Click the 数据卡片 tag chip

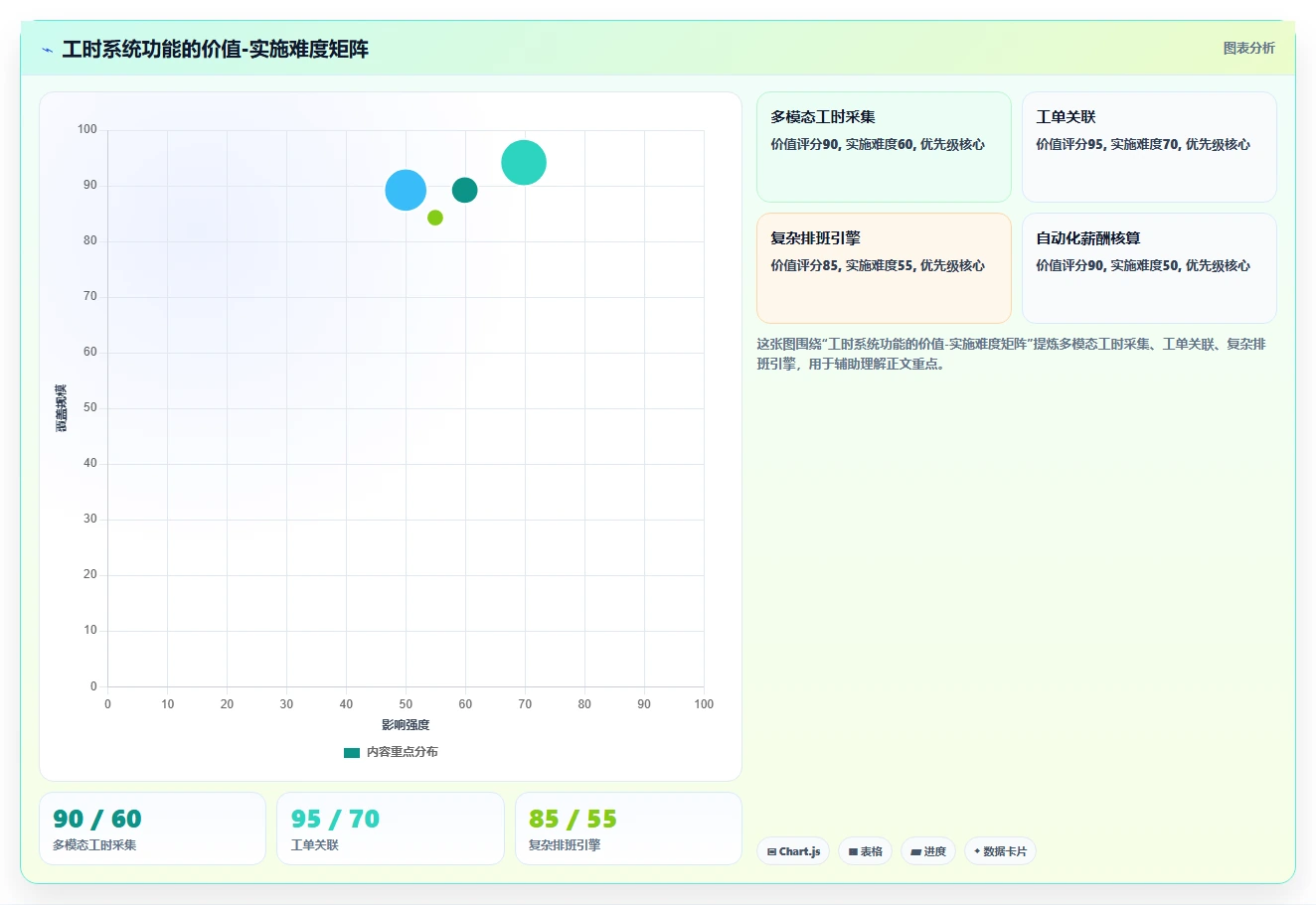pos(1000,851)
